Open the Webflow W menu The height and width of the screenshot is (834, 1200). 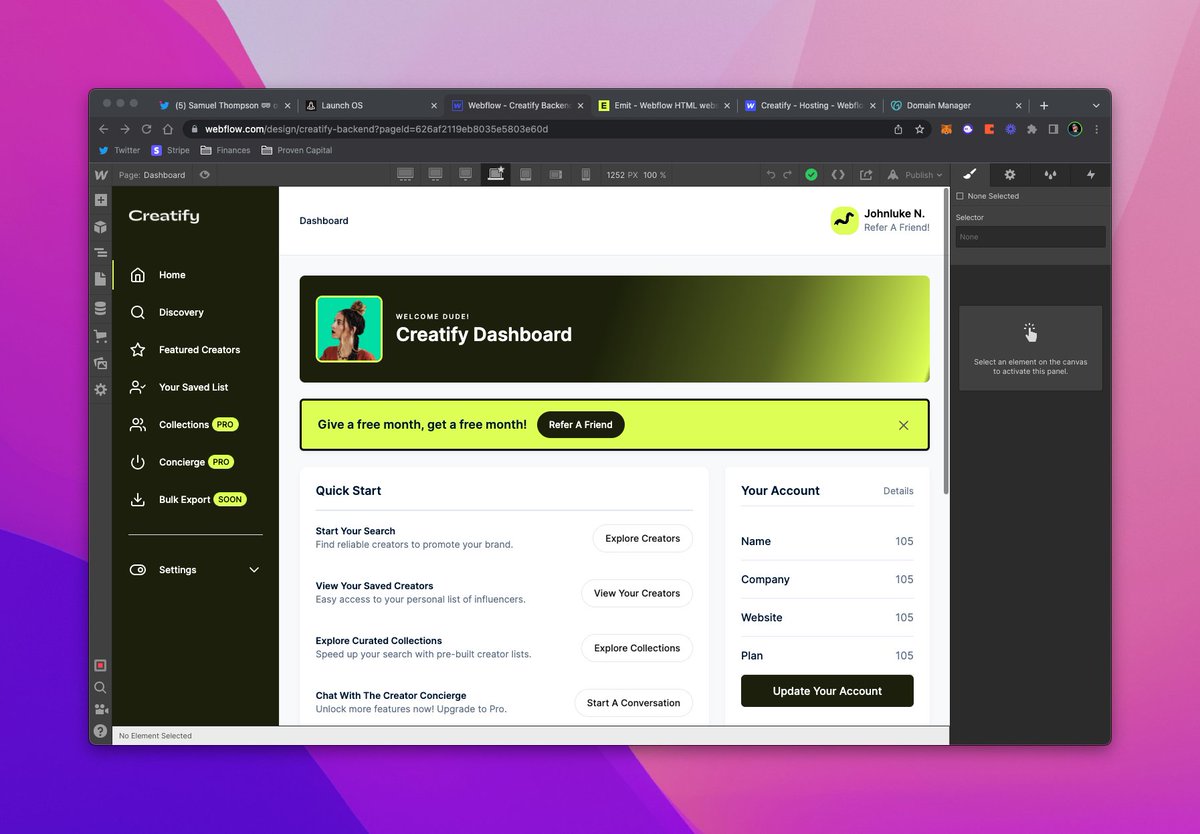pos(101,175)
